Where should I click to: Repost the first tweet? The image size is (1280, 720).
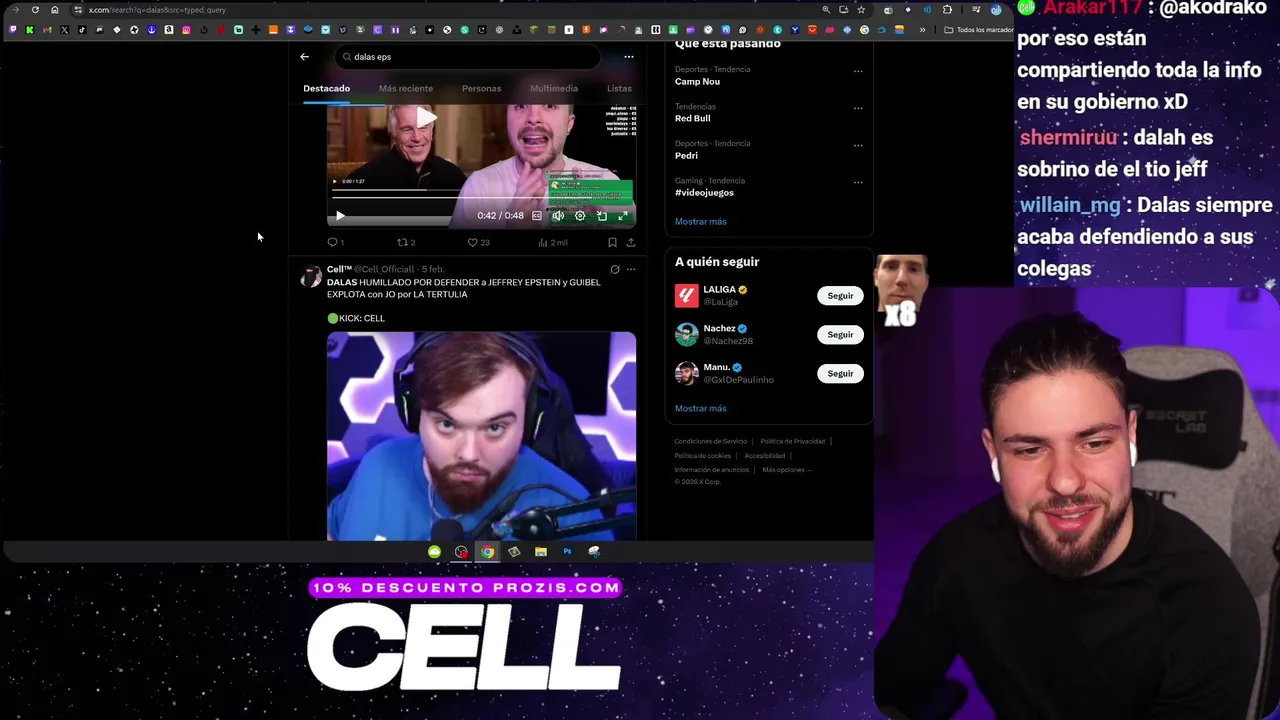[x=405, y=242]
